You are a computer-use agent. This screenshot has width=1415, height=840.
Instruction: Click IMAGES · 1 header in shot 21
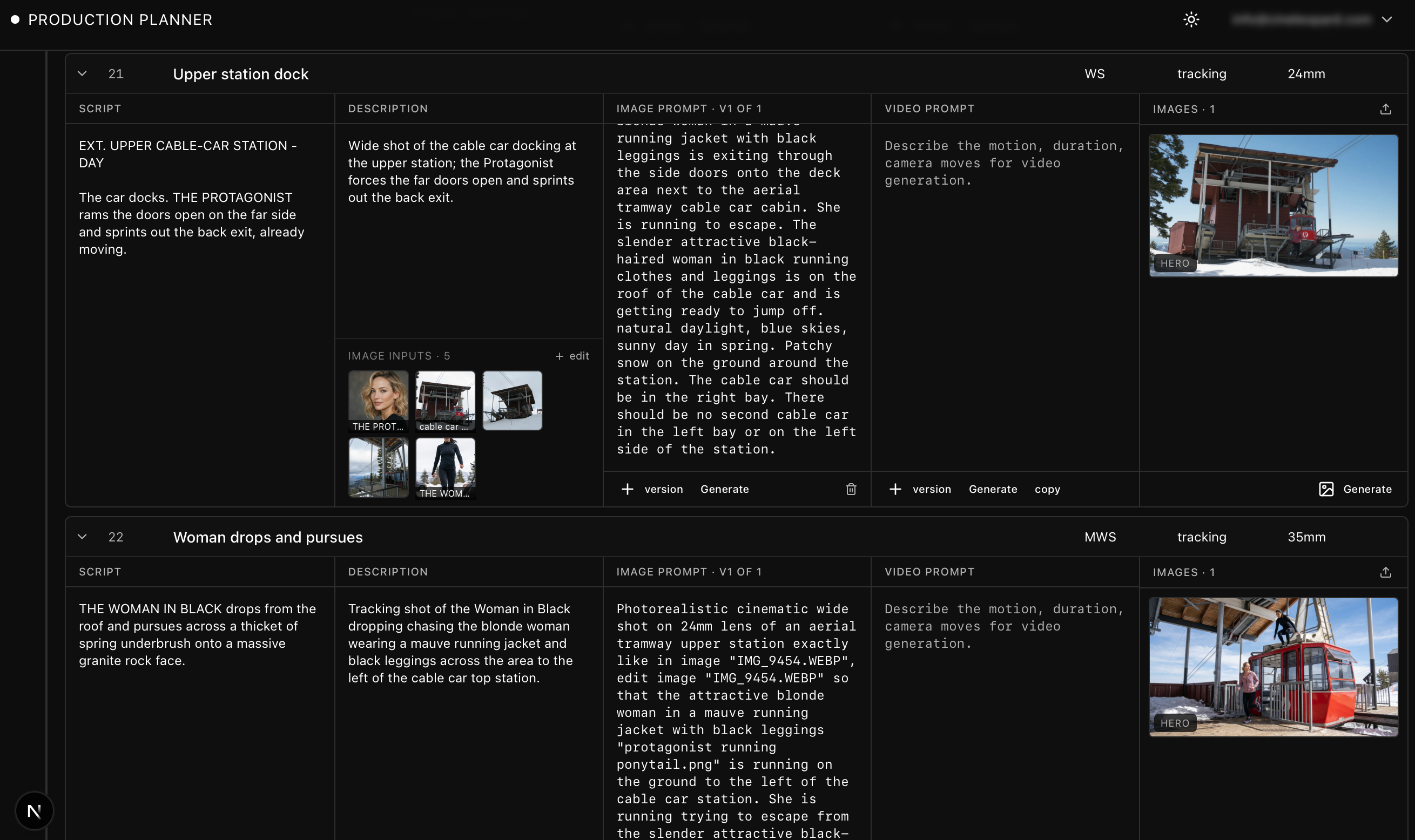pos(1183,109)
